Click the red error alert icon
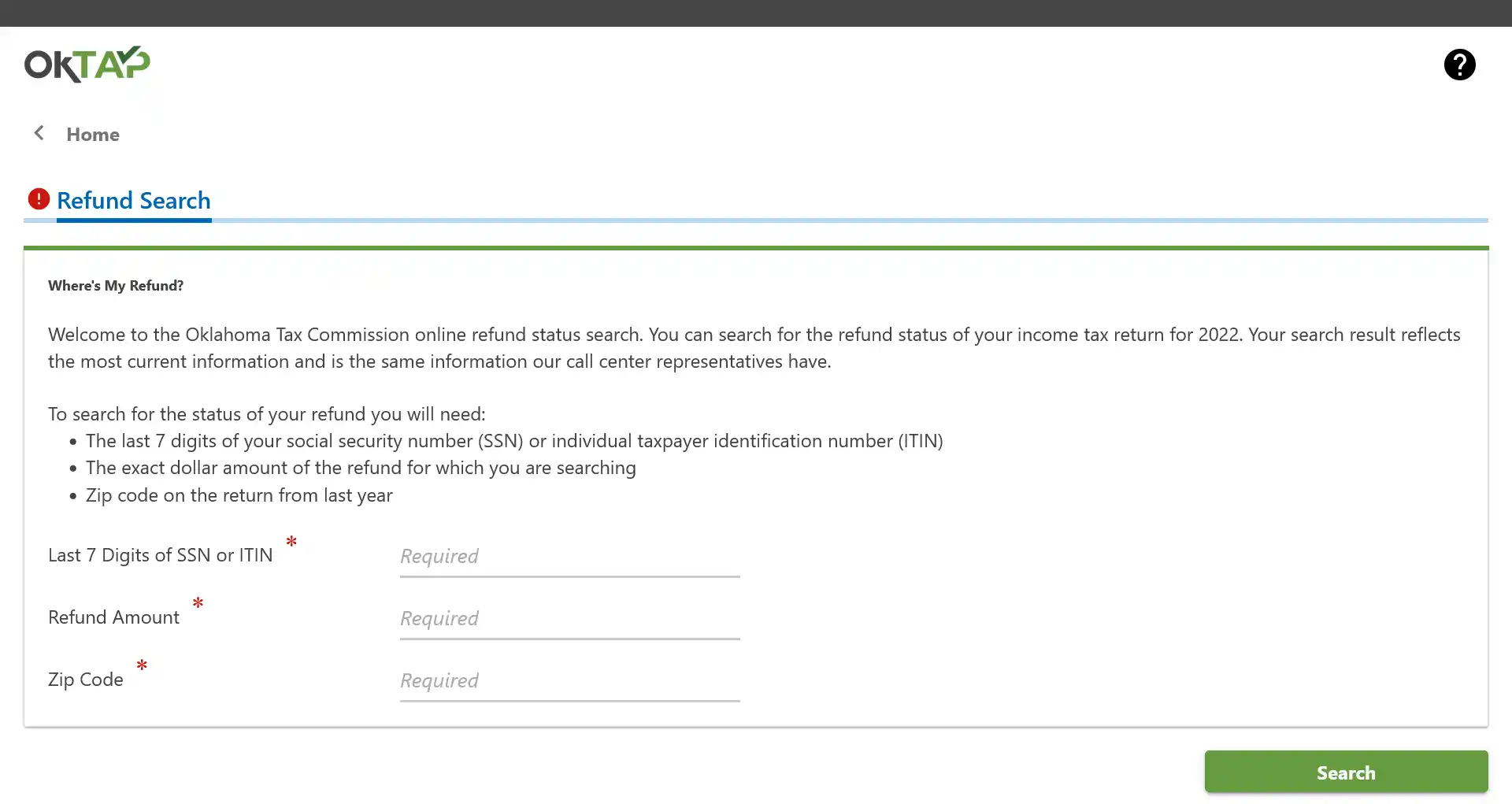This screenshot has height=804, width=1512. pyautogui.click(x=39, y=199)
